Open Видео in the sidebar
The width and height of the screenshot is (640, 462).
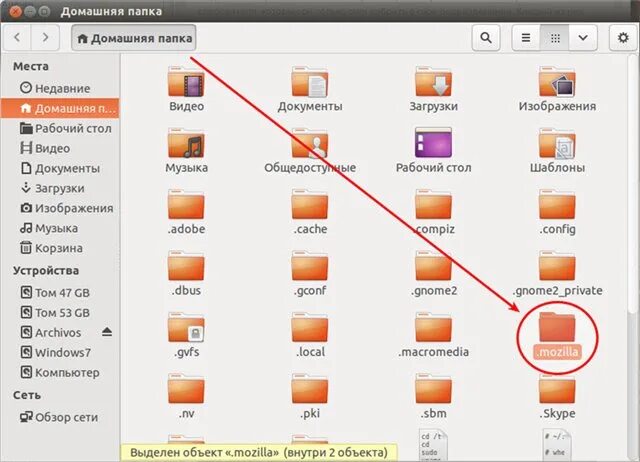[x=60, y=148]
